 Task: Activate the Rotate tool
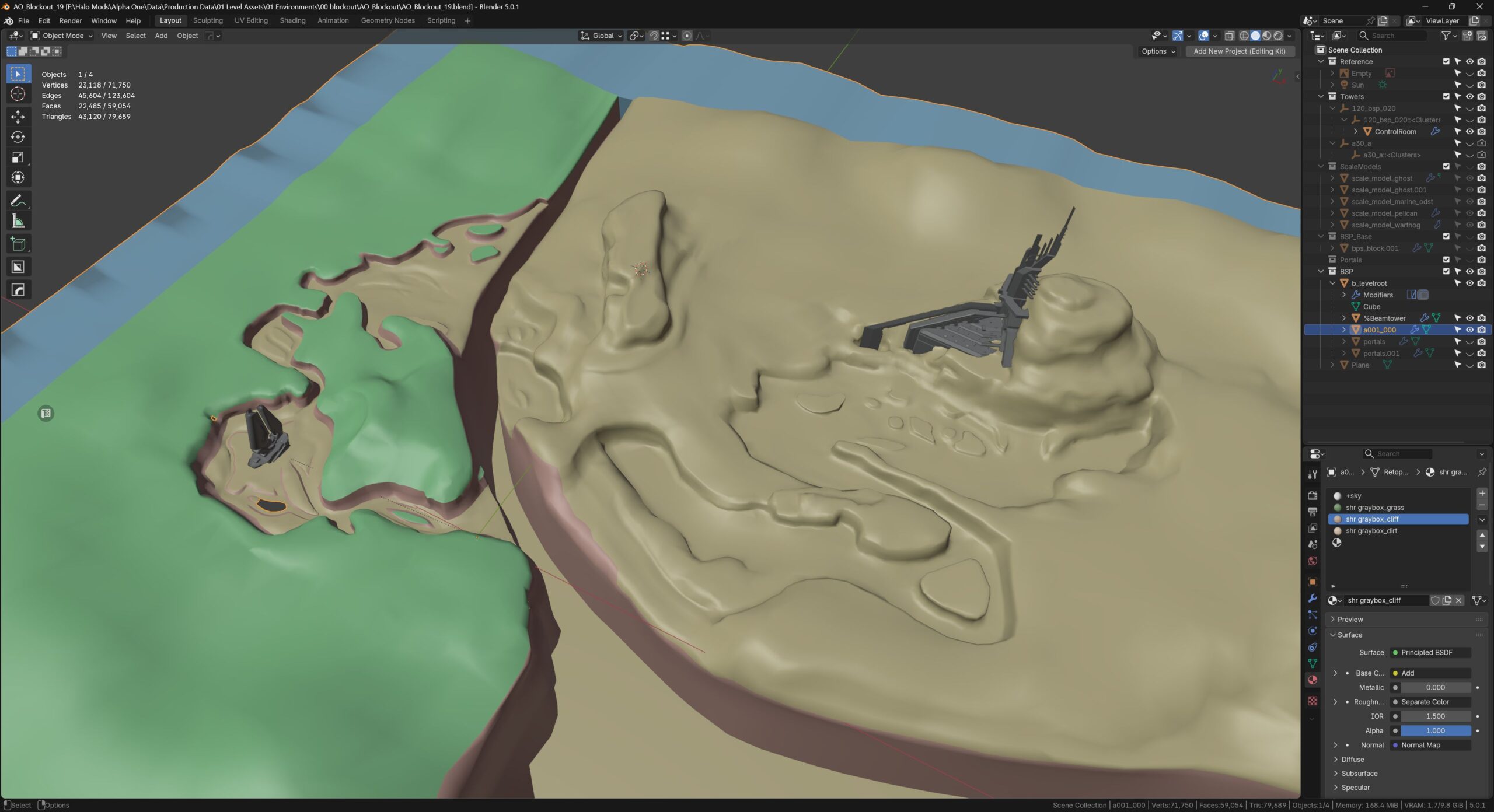18,137
